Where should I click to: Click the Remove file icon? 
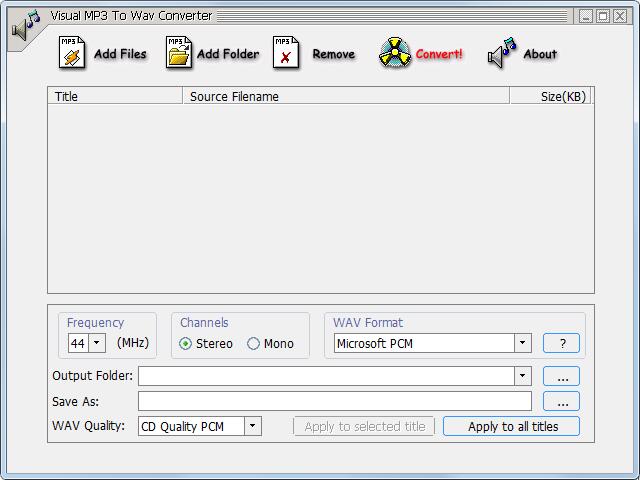pos(286,53)
